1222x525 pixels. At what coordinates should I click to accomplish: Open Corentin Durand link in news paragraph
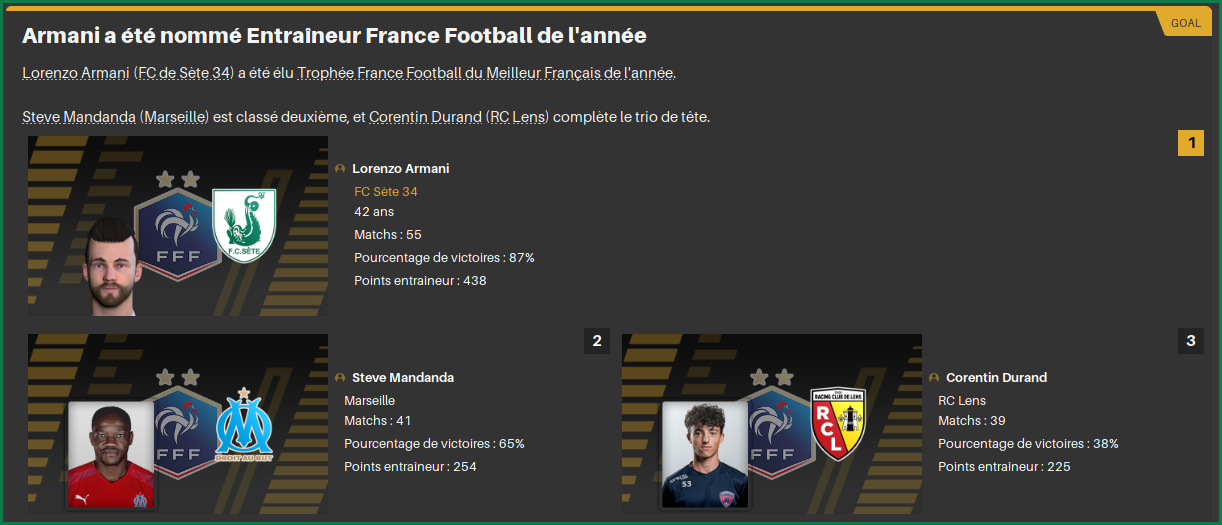click(x=424, y=117)
